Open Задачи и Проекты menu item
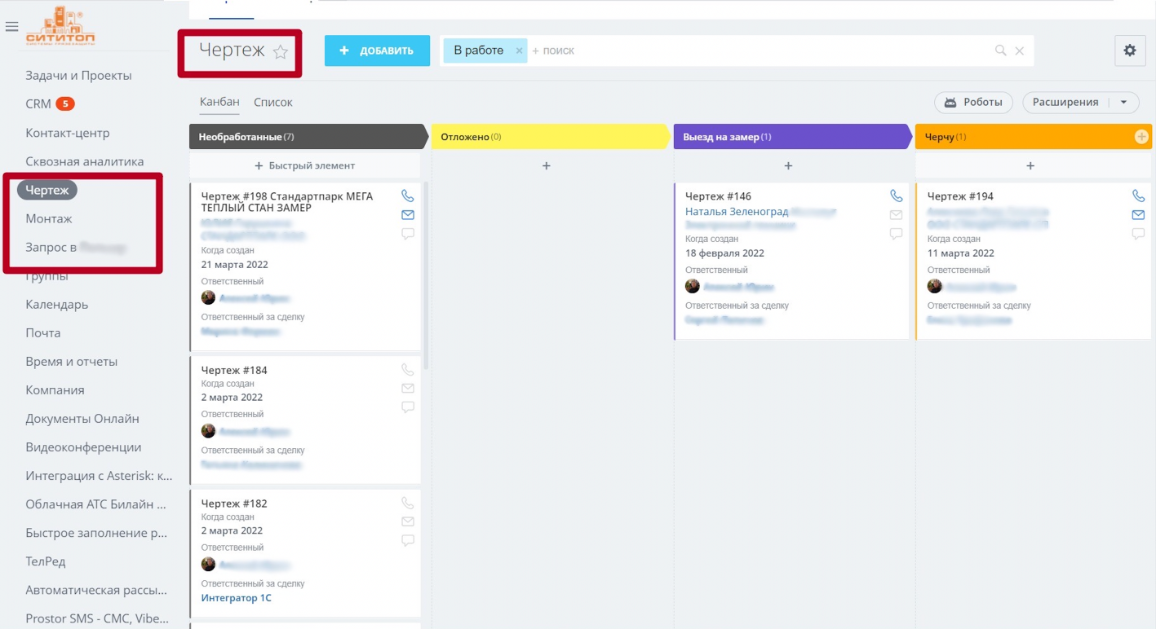 (78, 75)
